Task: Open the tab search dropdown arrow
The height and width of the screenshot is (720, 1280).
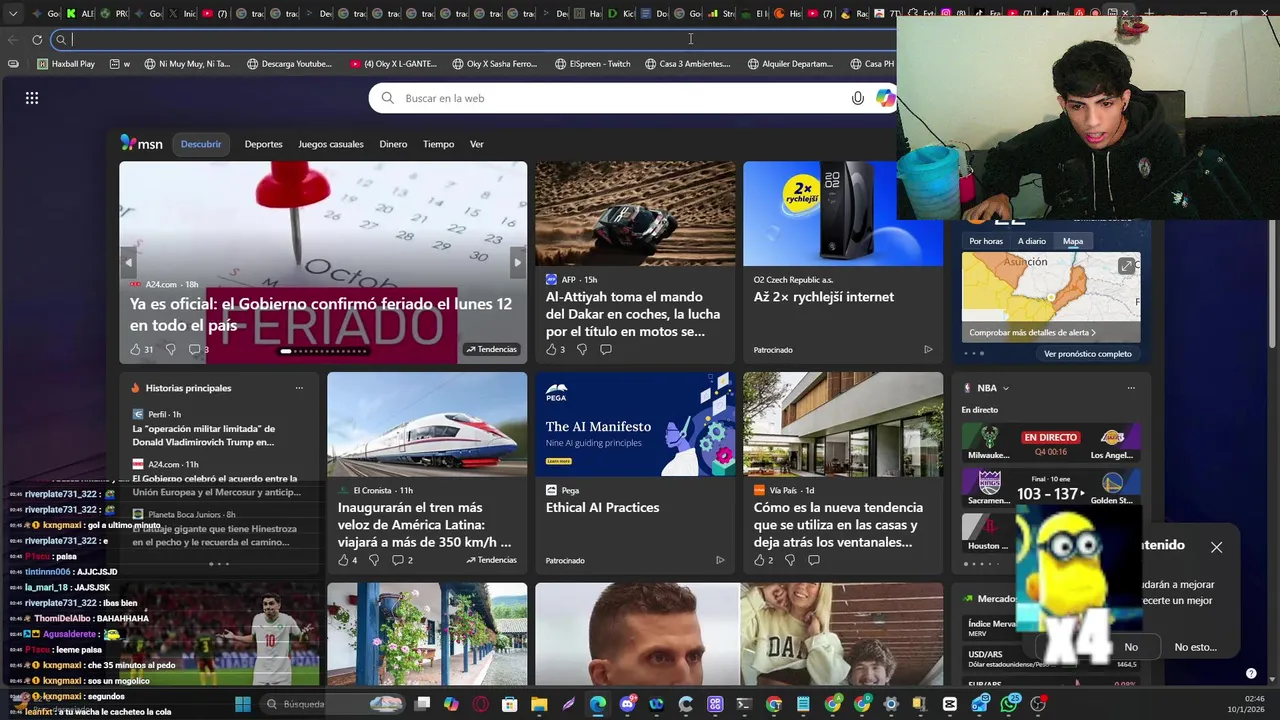Action: click(x=12, y=14)
